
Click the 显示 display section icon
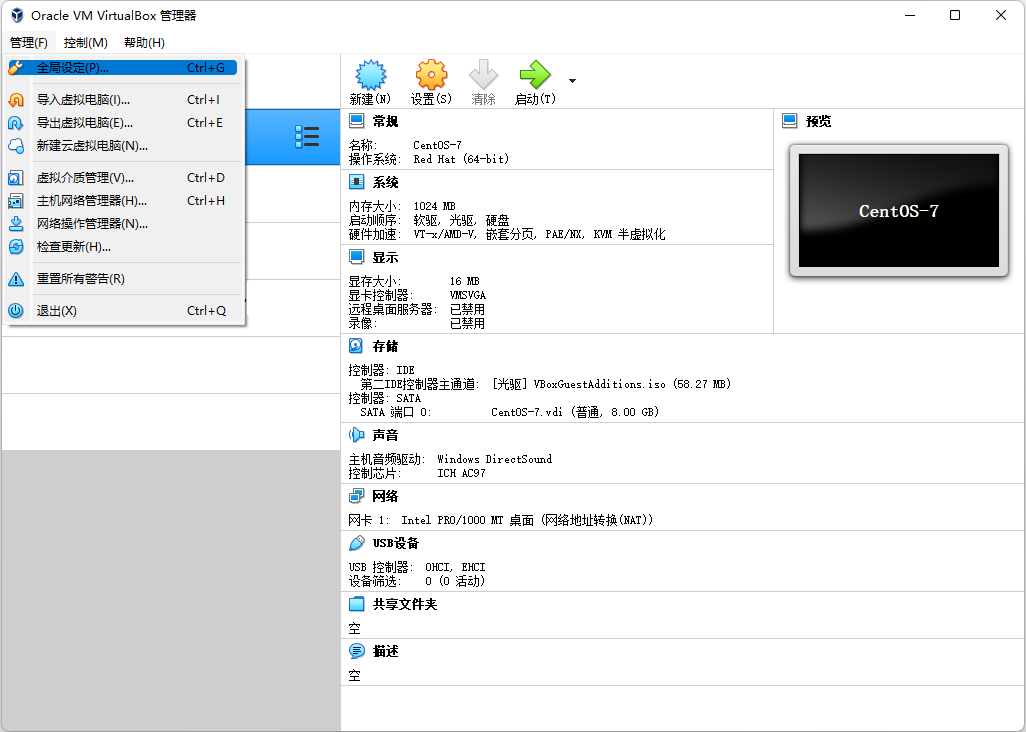coord(355,257)
